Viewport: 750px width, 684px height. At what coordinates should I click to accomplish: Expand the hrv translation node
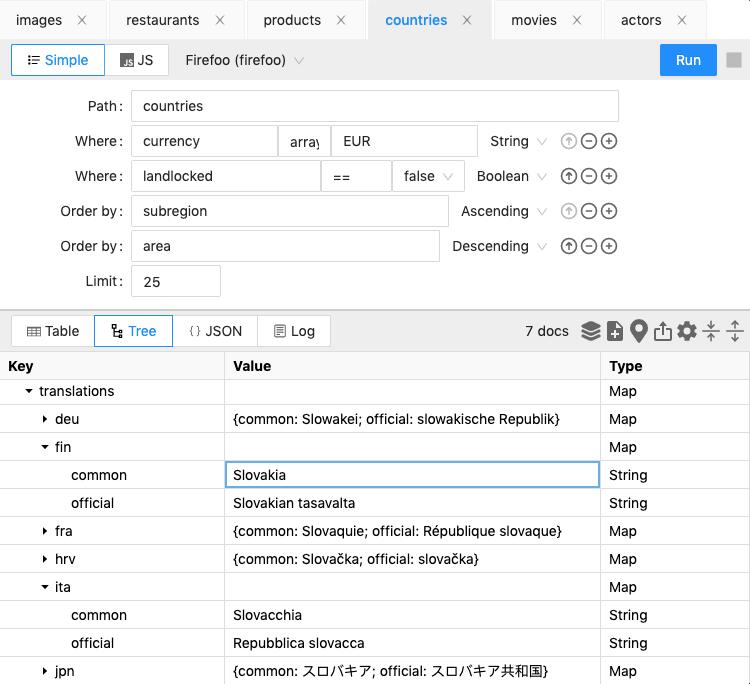click(x=44, y=559)
